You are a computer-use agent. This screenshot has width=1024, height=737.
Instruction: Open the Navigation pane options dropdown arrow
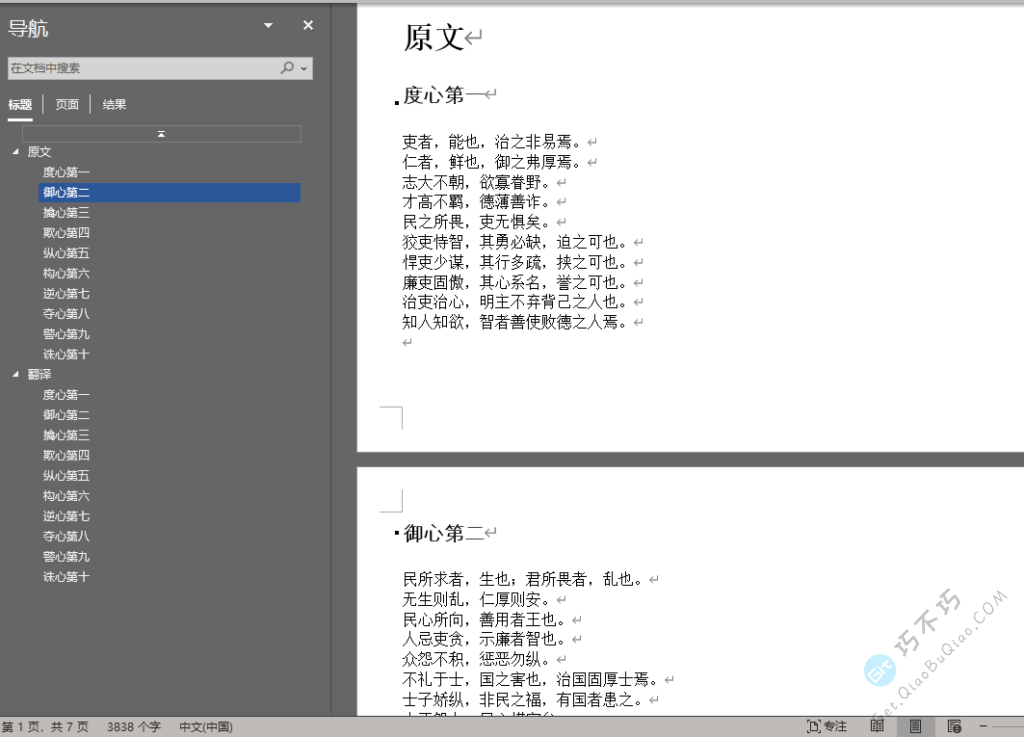pyautogui.click(x=266, y=24)
